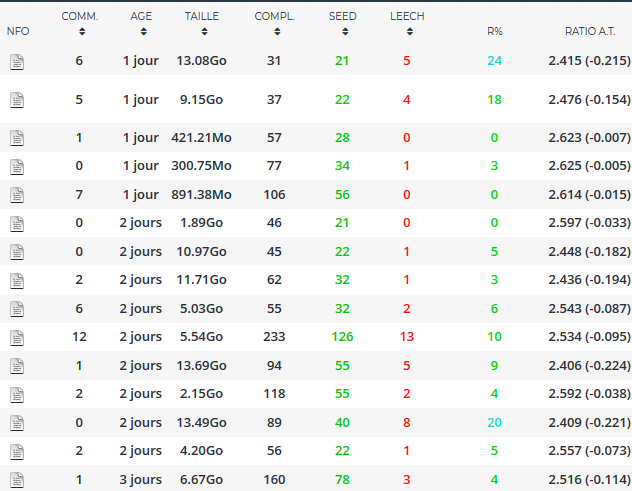Click completed count 233
The image size is (632, 491).
pyautogui.click(x=274, y=337)
